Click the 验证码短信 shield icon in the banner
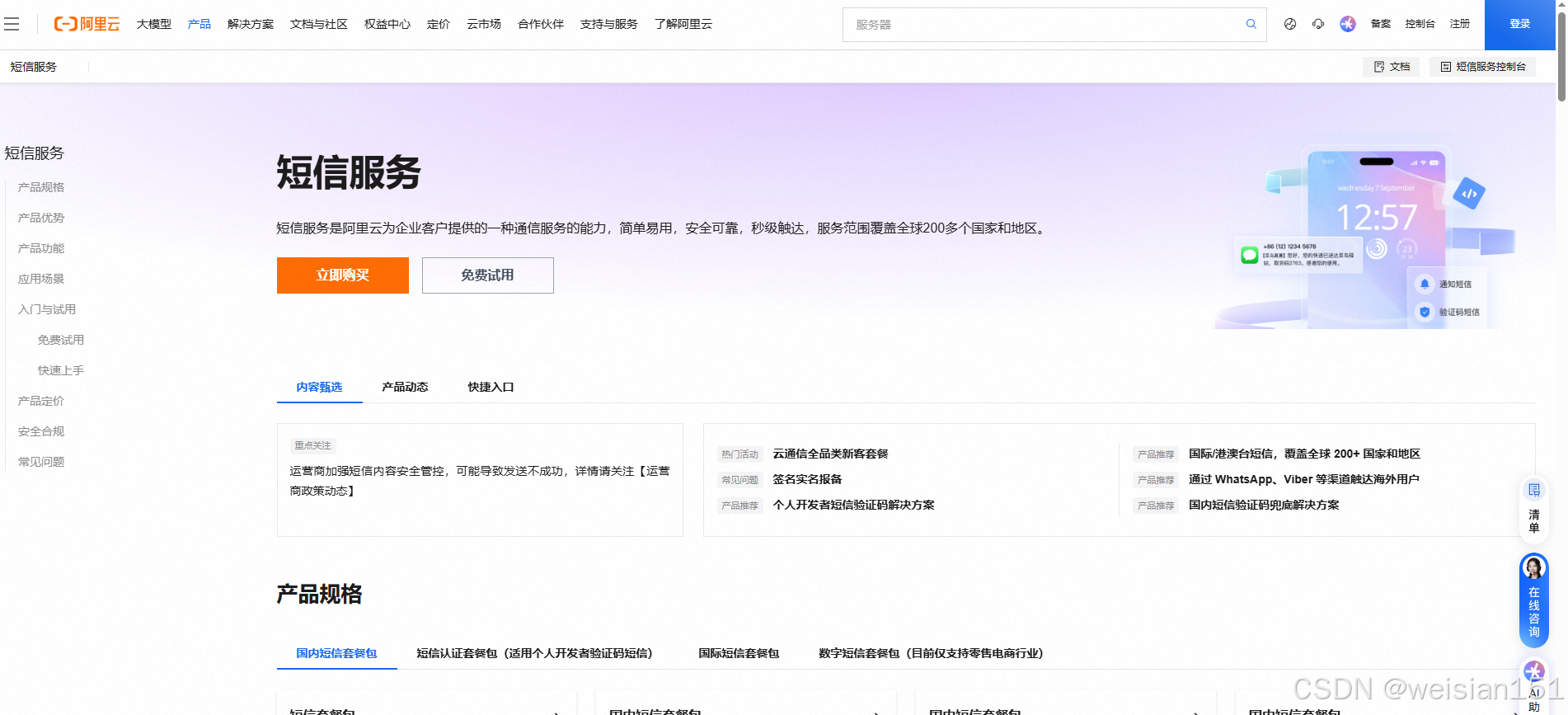The width and height of the screenshot is (1568, 715). coord(1425,312)
